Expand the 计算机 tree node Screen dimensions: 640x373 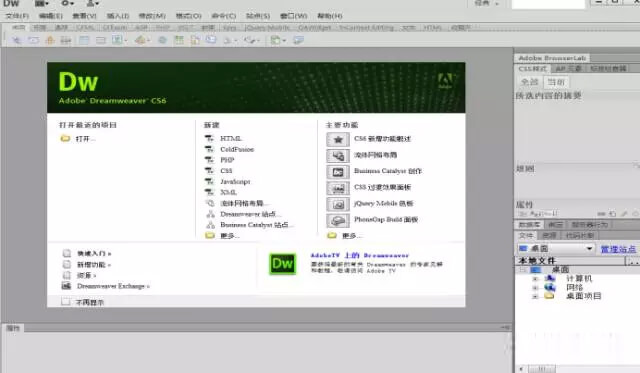pyautogui.click(x=535, y=279)
